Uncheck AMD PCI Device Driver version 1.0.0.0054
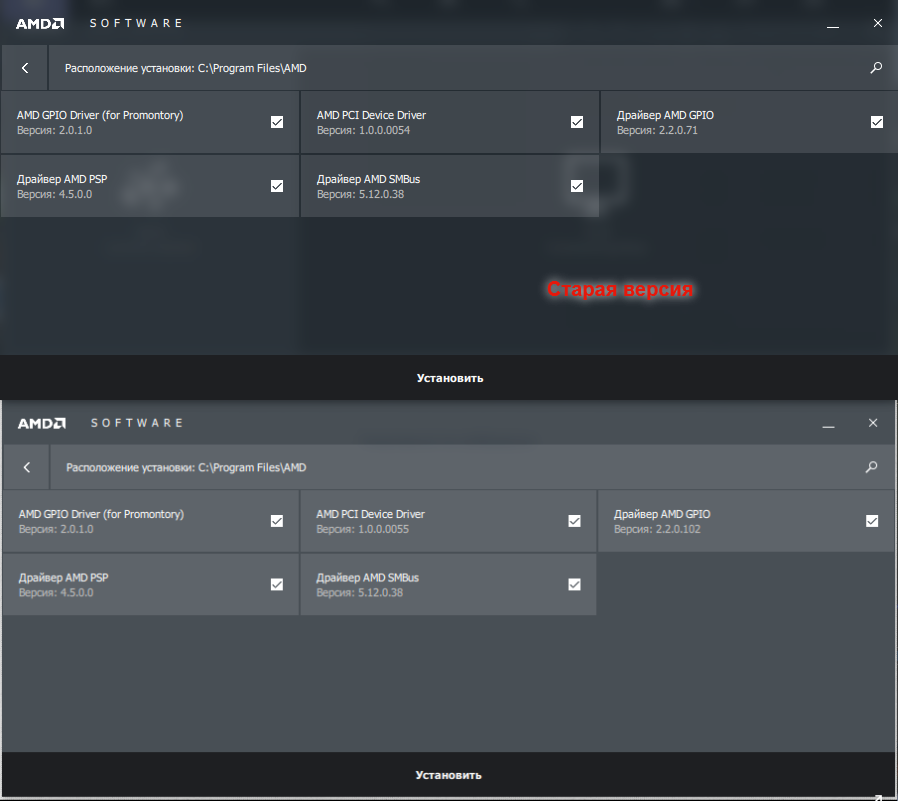 tap(577, 122)
